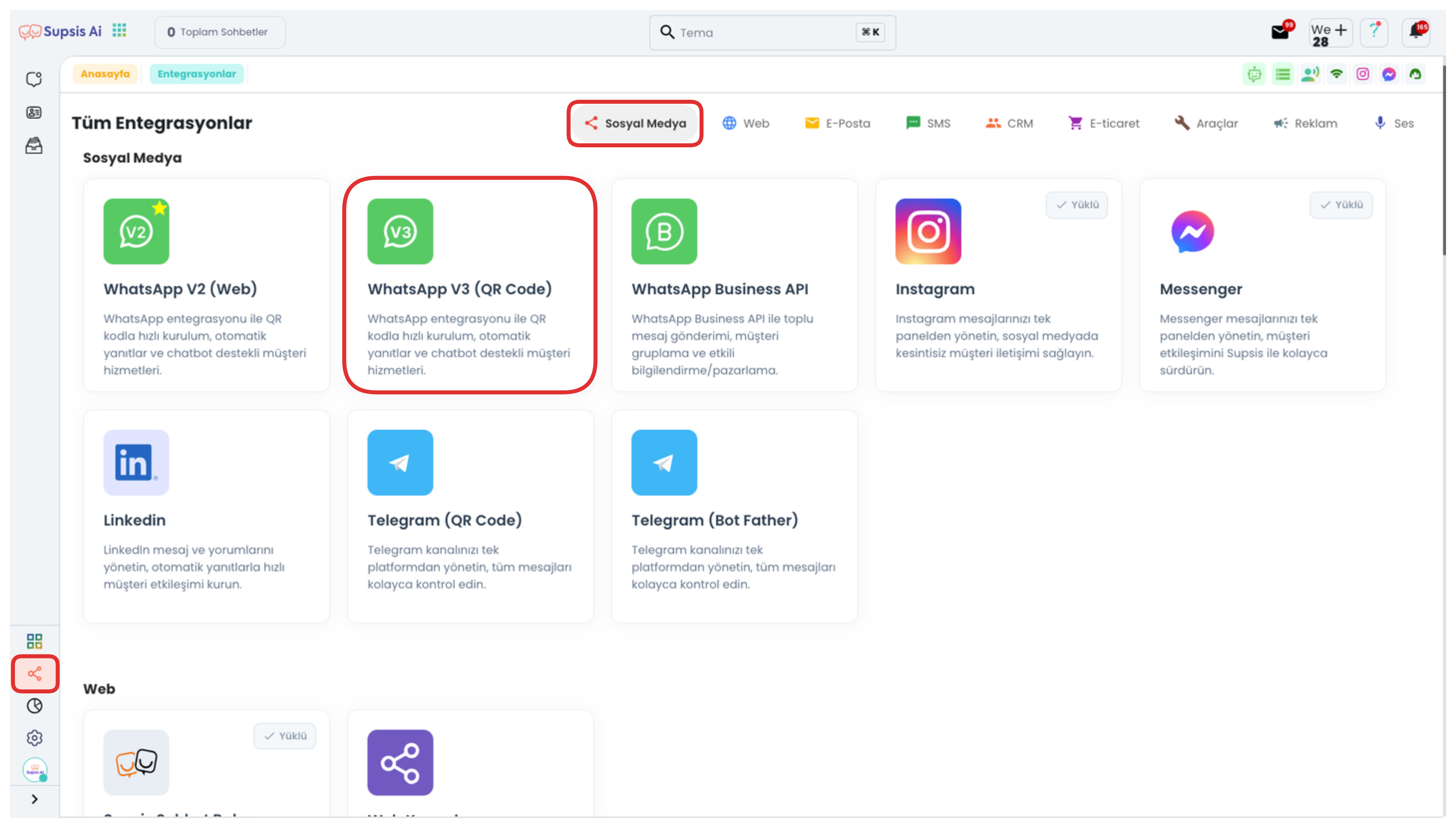Image resolution: width=1456 pixels, height=828 pixels.
Task: Open the Instagram card title
Action: coord(935,289)
